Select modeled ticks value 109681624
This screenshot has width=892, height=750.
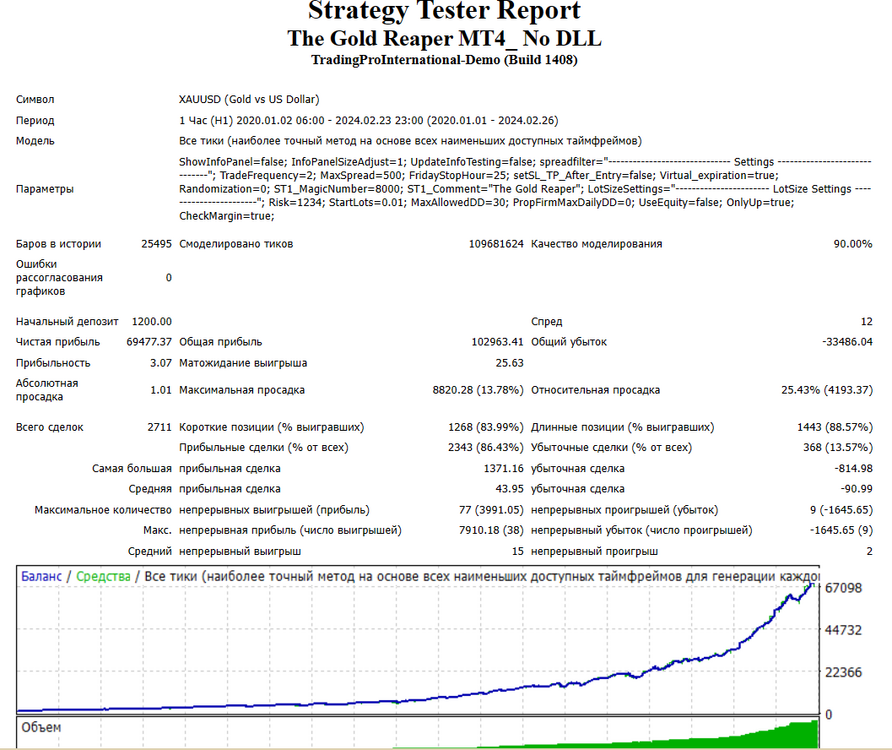(x=496, y=244)
